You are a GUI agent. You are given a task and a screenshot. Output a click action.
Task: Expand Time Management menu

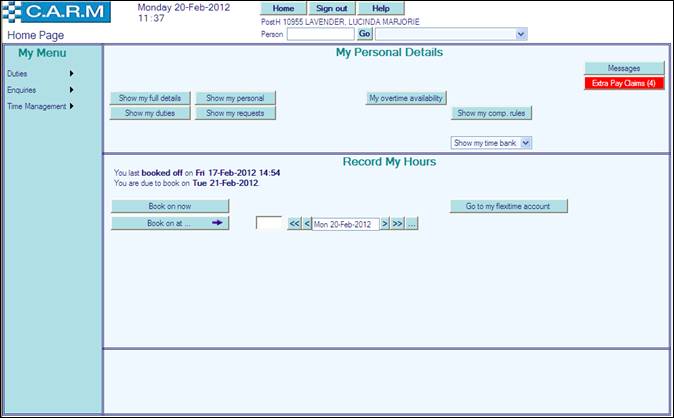pos(40,106)
